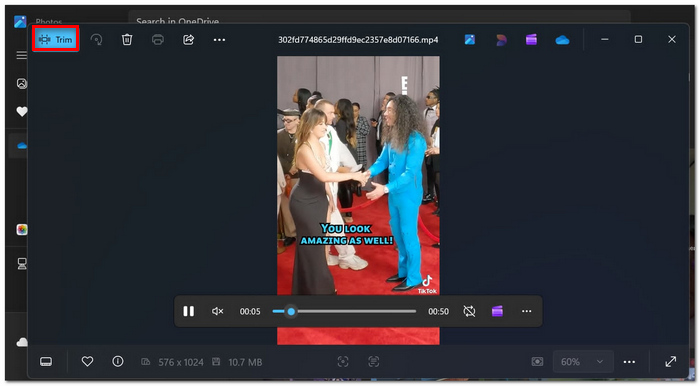
Task: Open OneDrive cloud icon in title bar
Action: point(562,40)
